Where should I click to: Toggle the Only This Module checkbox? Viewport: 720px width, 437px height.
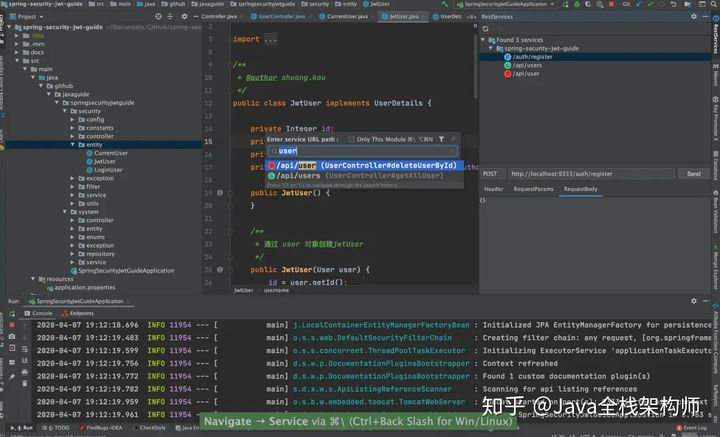[351, 139]
